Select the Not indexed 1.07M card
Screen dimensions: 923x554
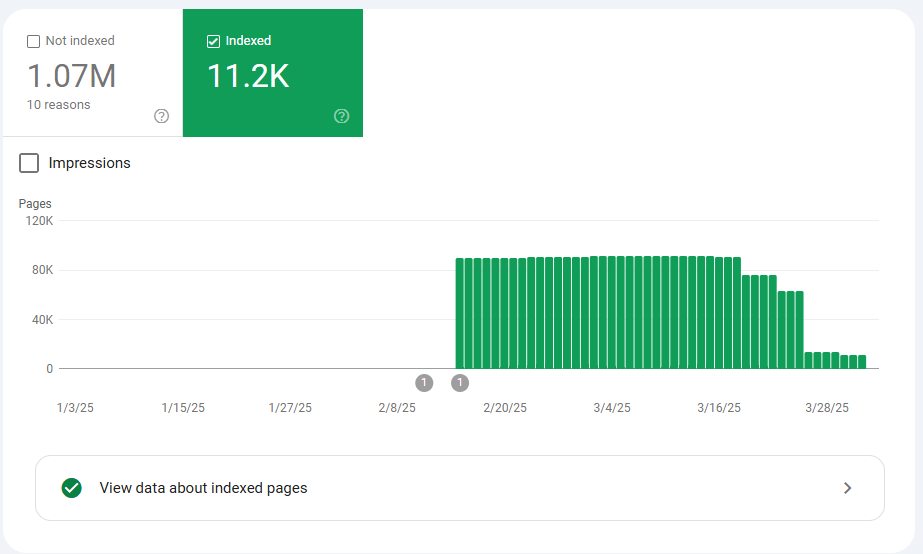[x=93, y=73]
